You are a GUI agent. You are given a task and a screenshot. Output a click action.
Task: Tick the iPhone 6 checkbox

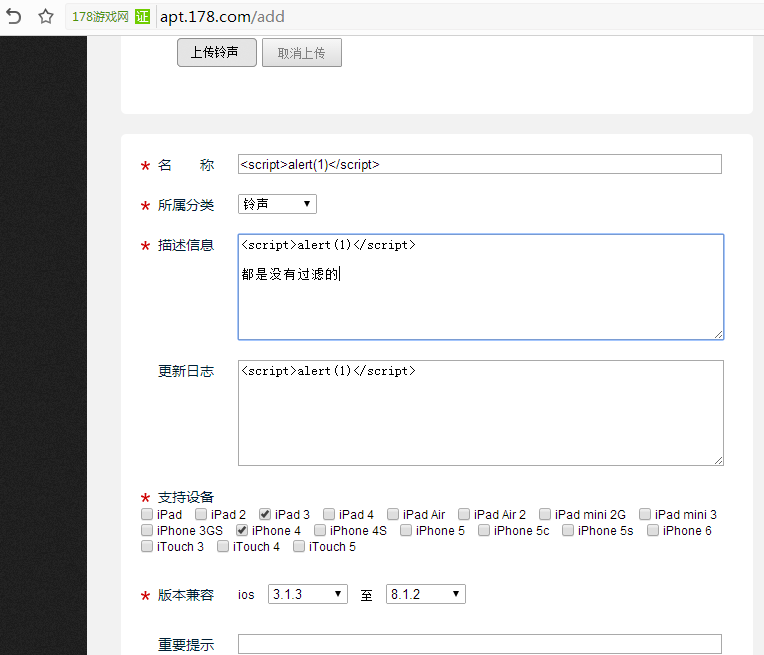[x=652, y=530]
